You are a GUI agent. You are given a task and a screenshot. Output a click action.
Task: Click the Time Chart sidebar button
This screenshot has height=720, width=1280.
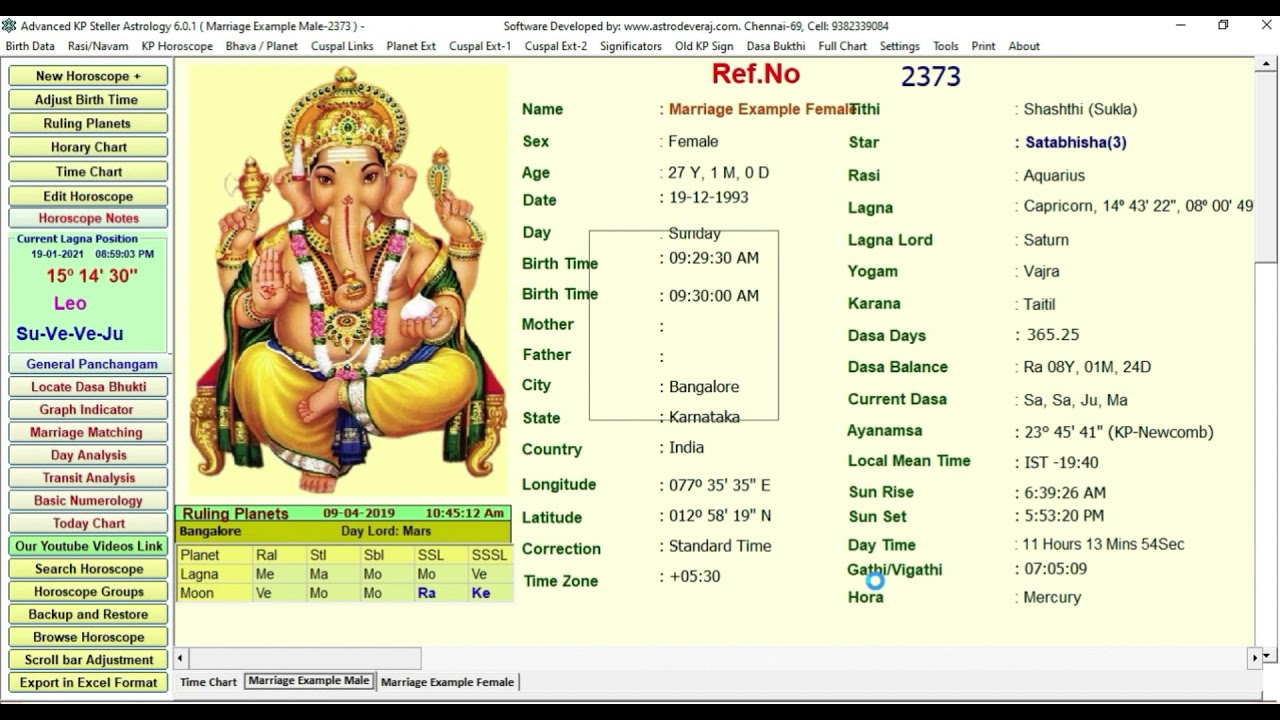(x=88, y=171)
